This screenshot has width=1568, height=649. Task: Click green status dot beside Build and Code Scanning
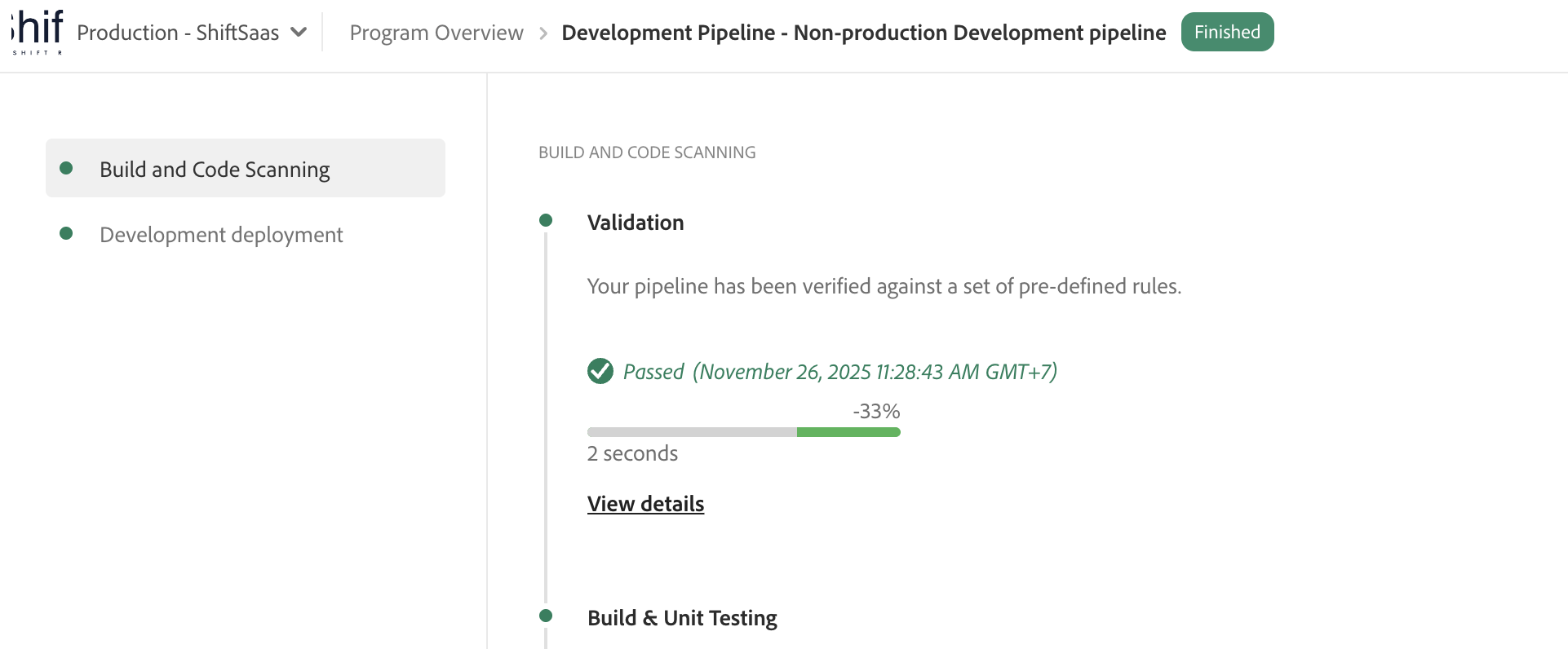tap(67, 168)
